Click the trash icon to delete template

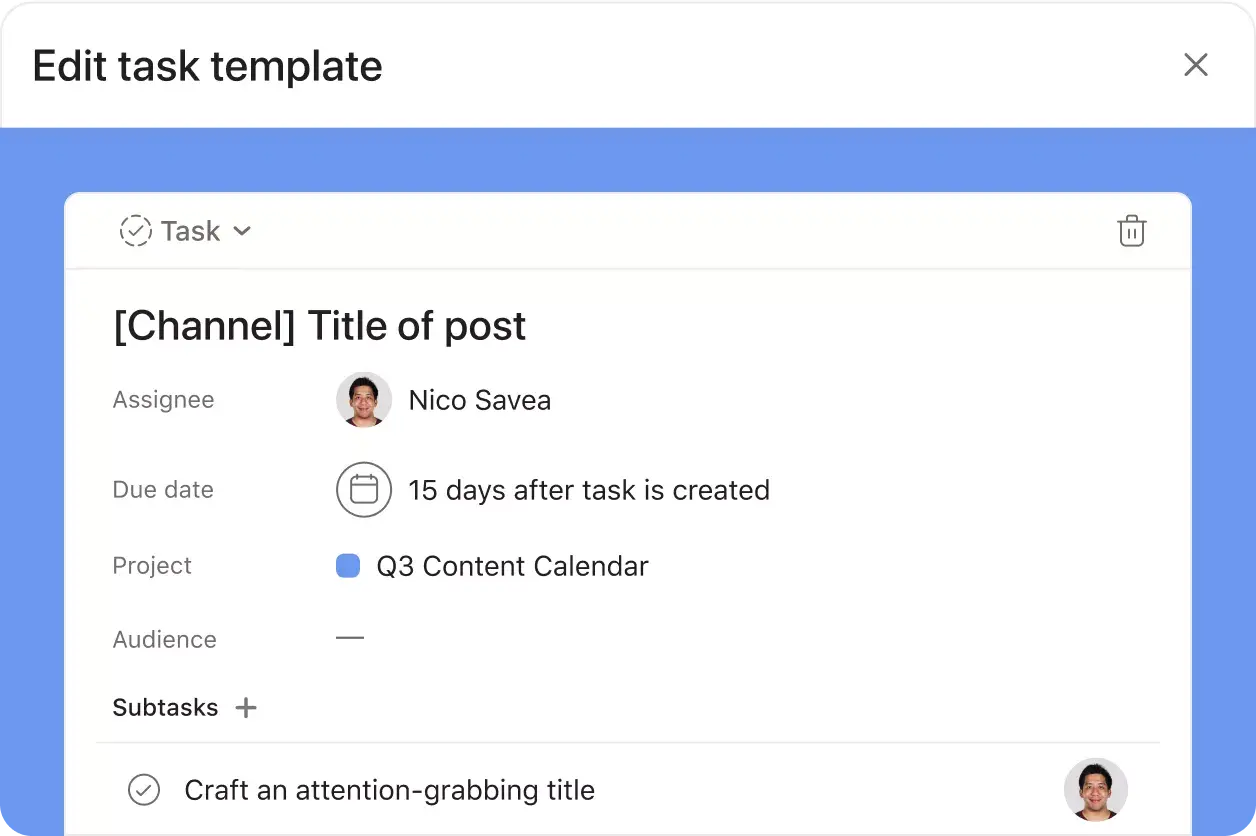point(1131,231)
